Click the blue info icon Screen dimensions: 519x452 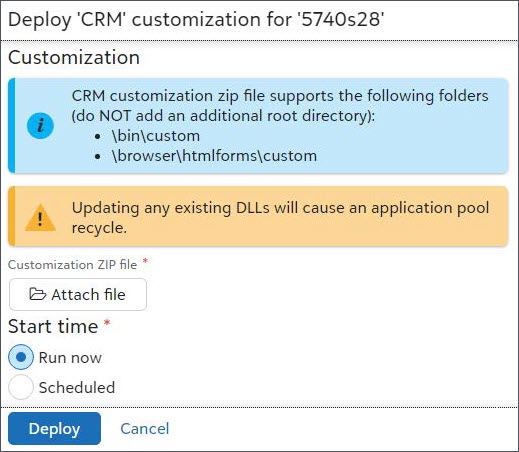click(40, 126)
